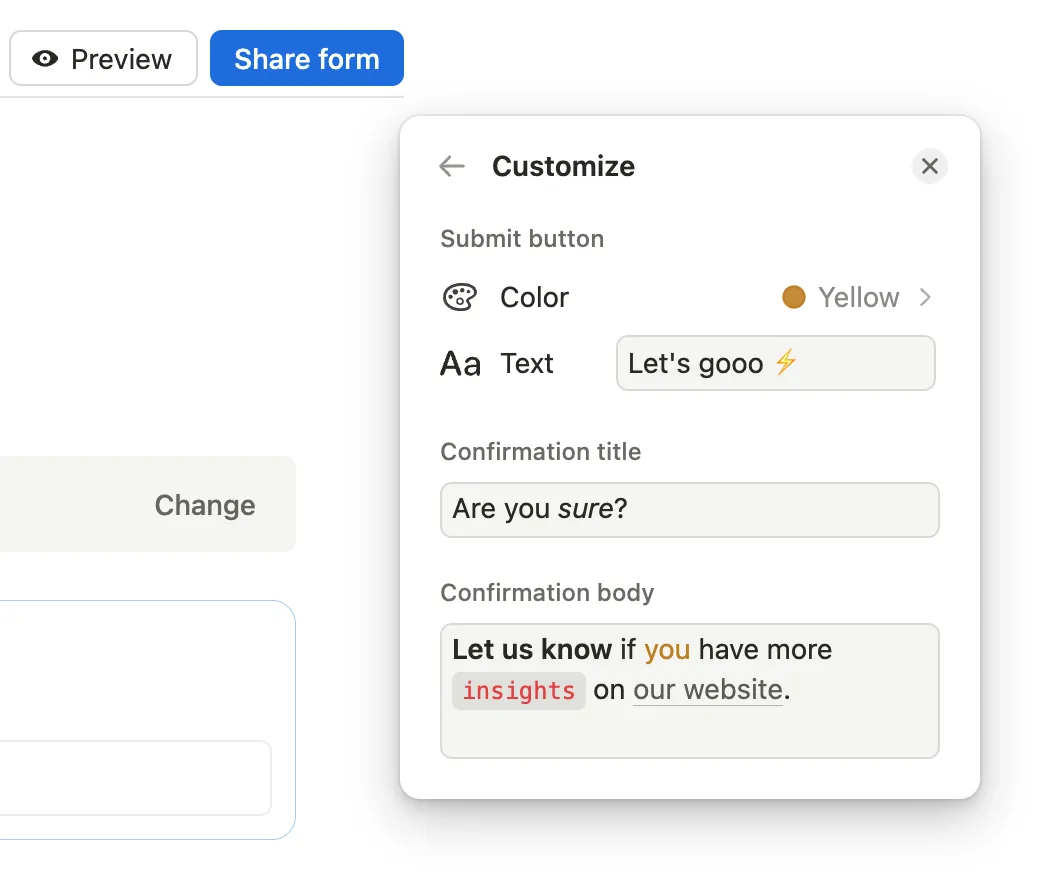Screen dimensions: 1054x878
Task: Select the italic word 'sure' in title
Action: (x=585, y=509)
